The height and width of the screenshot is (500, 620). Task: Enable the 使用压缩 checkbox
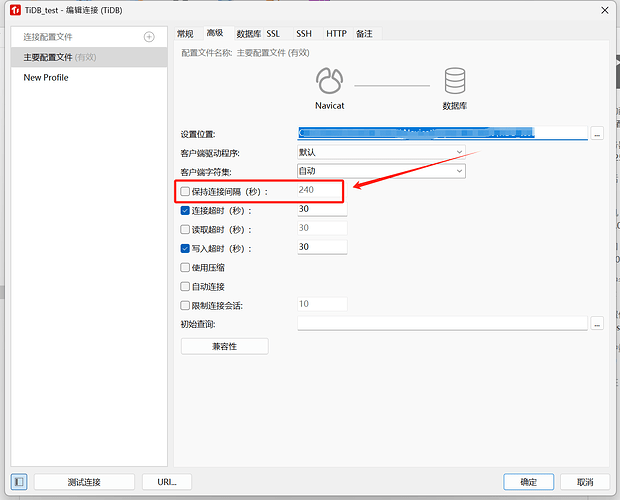click(x=185, y=268)
